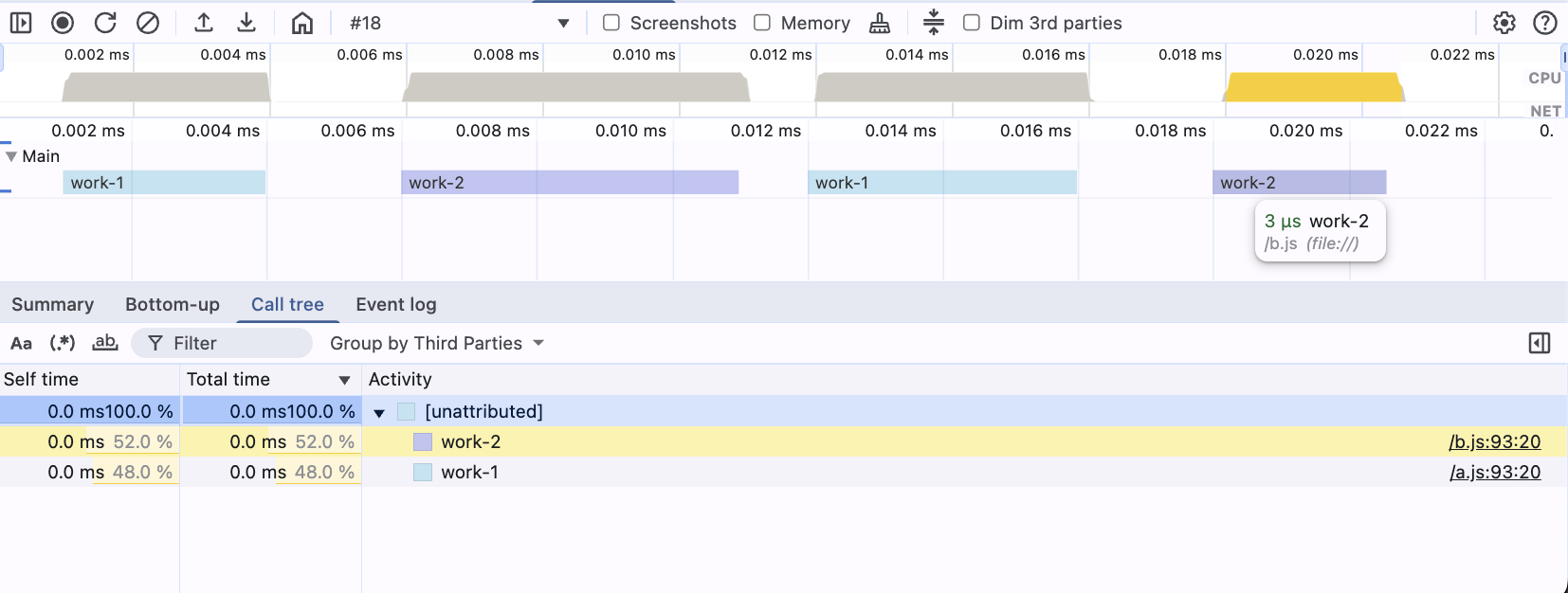Click the collect garbage broom icon
1568x593 pixels.
coord(880,23)
